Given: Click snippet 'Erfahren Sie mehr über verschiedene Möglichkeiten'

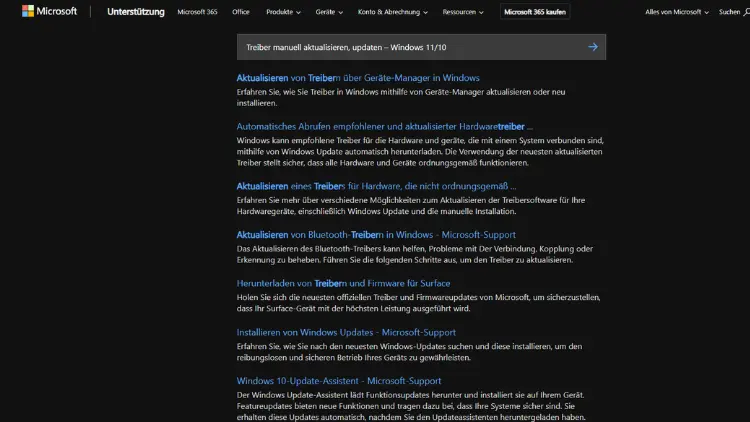Looking at the screenshot, I should 411,206.
